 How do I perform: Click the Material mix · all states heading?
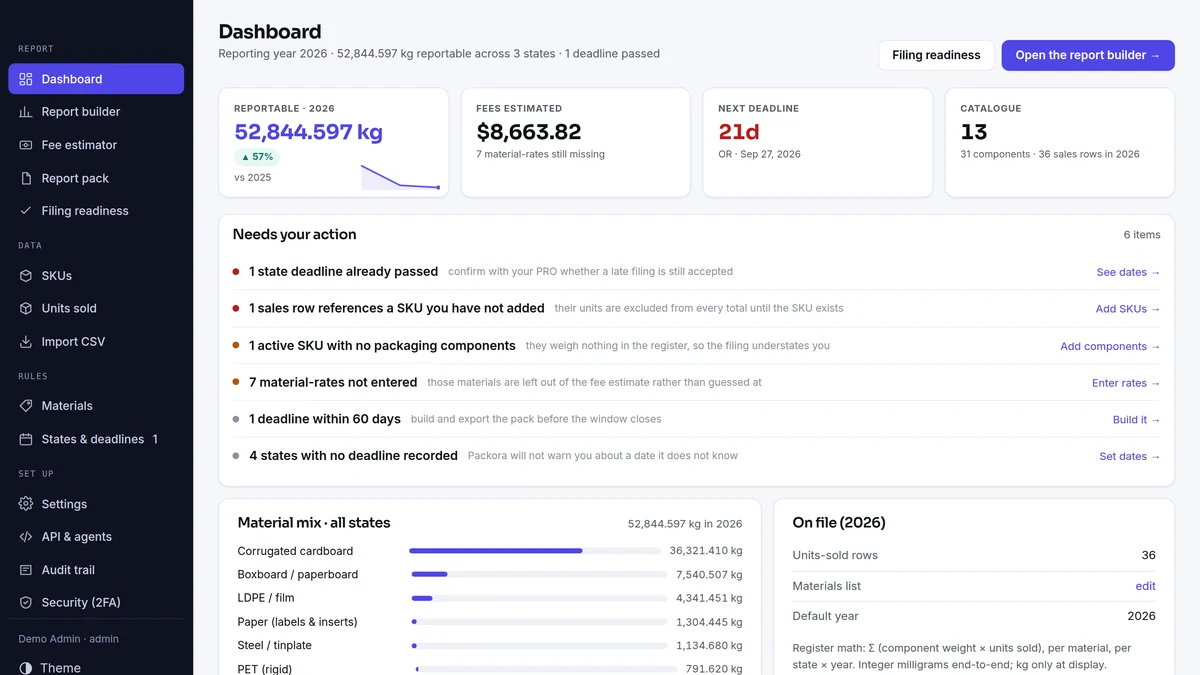point(314,522)
